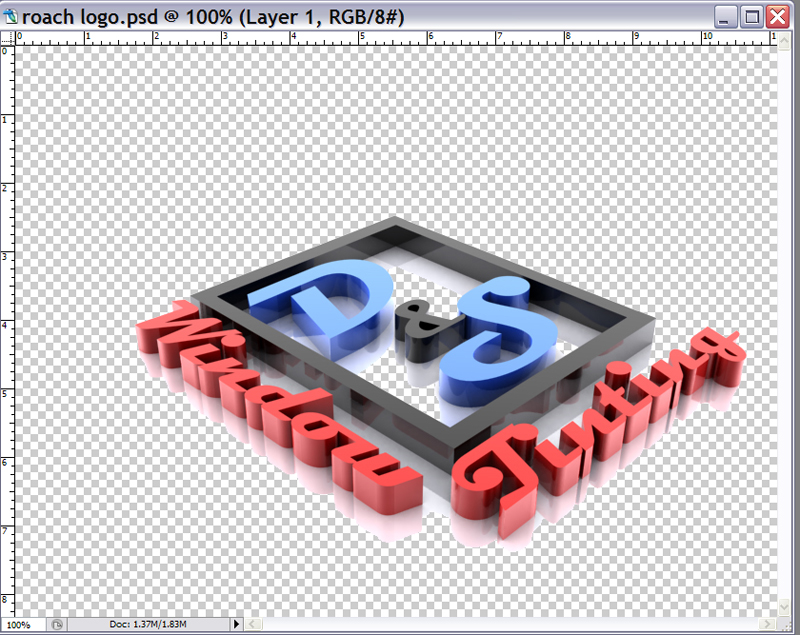This screenshot has width=800, height=635.
Task: Click the blue letter S in the logo
Action: pyautogui.click(x=497, y=342)
